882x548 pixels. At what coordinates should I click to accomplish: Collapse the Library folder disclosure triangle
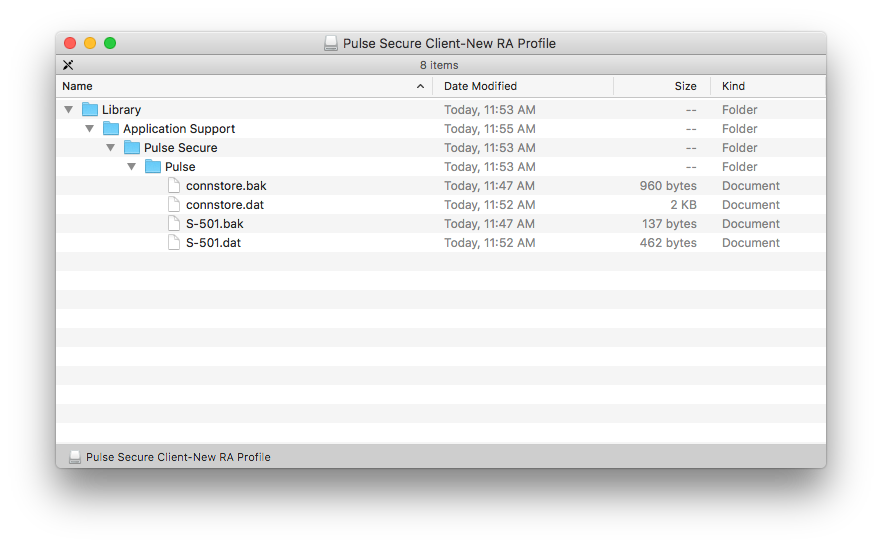tap(69, 109)
